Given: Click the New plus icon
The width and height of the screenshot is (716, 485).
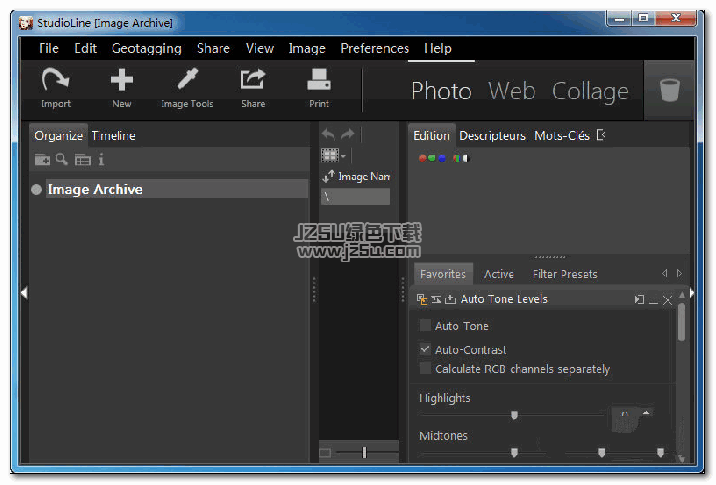Looking at the screenshot, I should [x=122, y=80].
